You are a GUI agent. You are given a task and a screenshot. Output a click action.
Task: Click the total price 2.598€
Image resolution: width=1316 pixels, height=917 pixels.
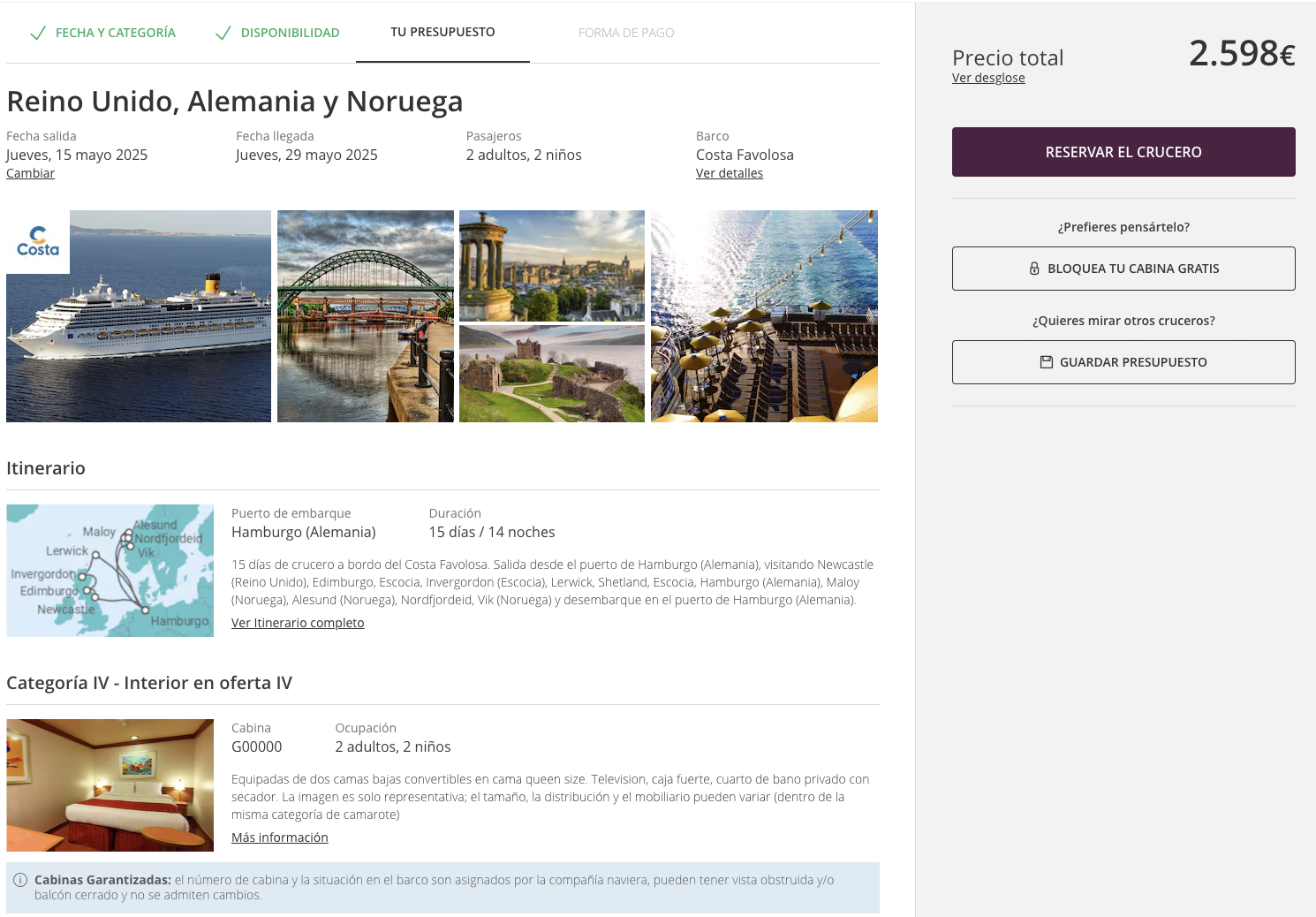pos(1242,53)
